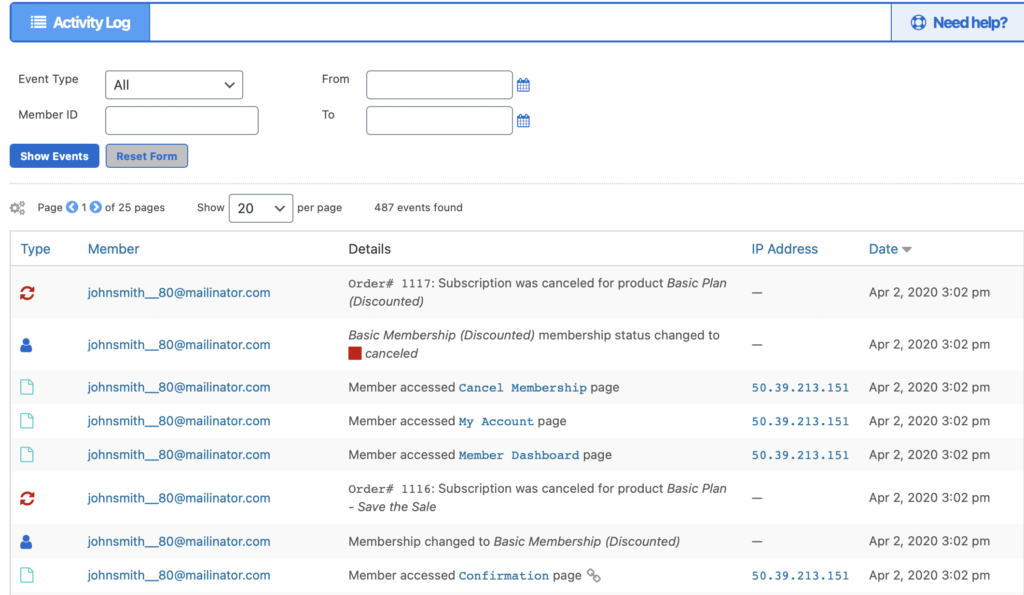The image size is (1024, 595).
Task: Click the page icon in Member Dashboard row
Action: pos(27,455)
